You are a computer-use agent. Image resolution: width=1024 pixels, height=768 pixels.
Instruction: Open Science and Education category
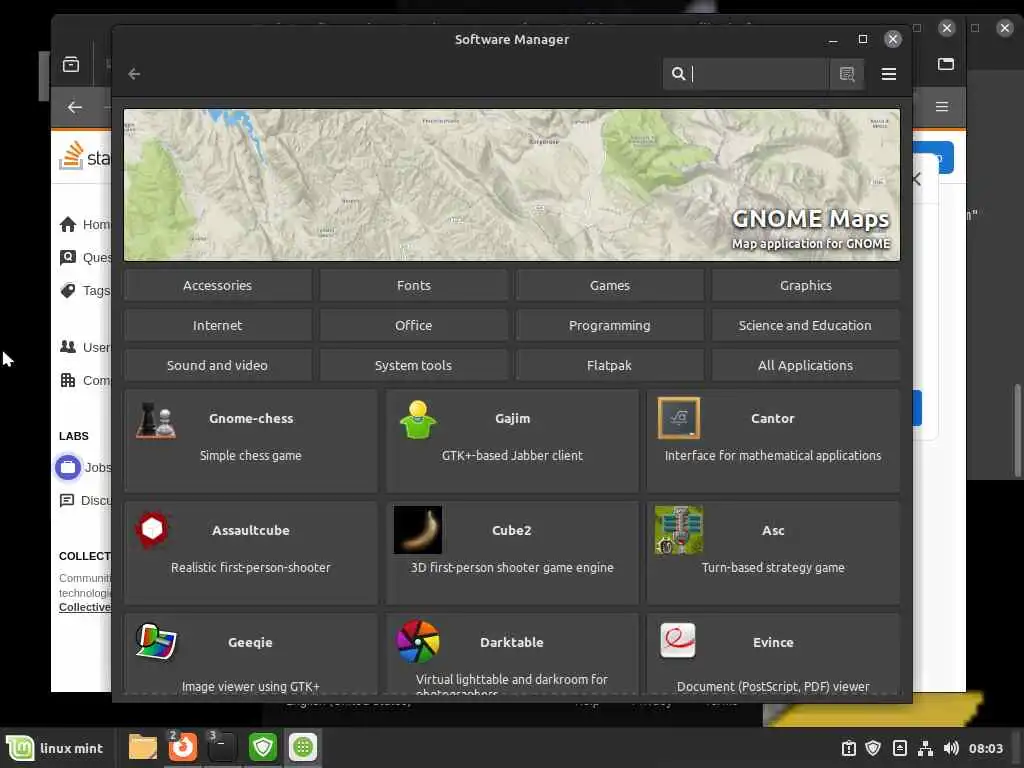point(805,325)
